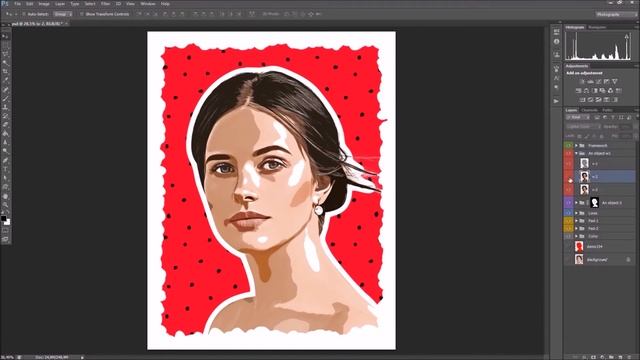Image resolution: width=640 pixels, height=360 pixels.
Task: Click histogram cached data warning icon
Action: point(627,37)
